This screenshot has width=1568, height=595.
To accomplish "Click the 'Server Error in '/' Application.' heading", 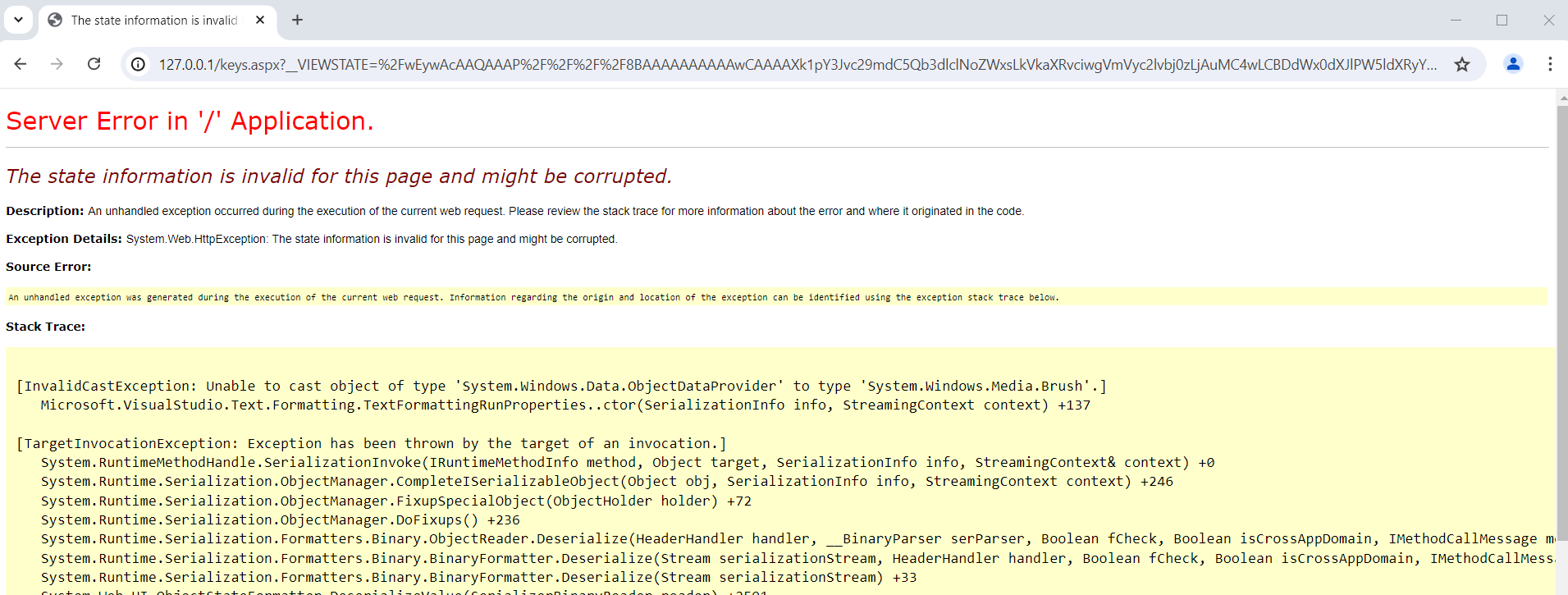I will point(190,121).
